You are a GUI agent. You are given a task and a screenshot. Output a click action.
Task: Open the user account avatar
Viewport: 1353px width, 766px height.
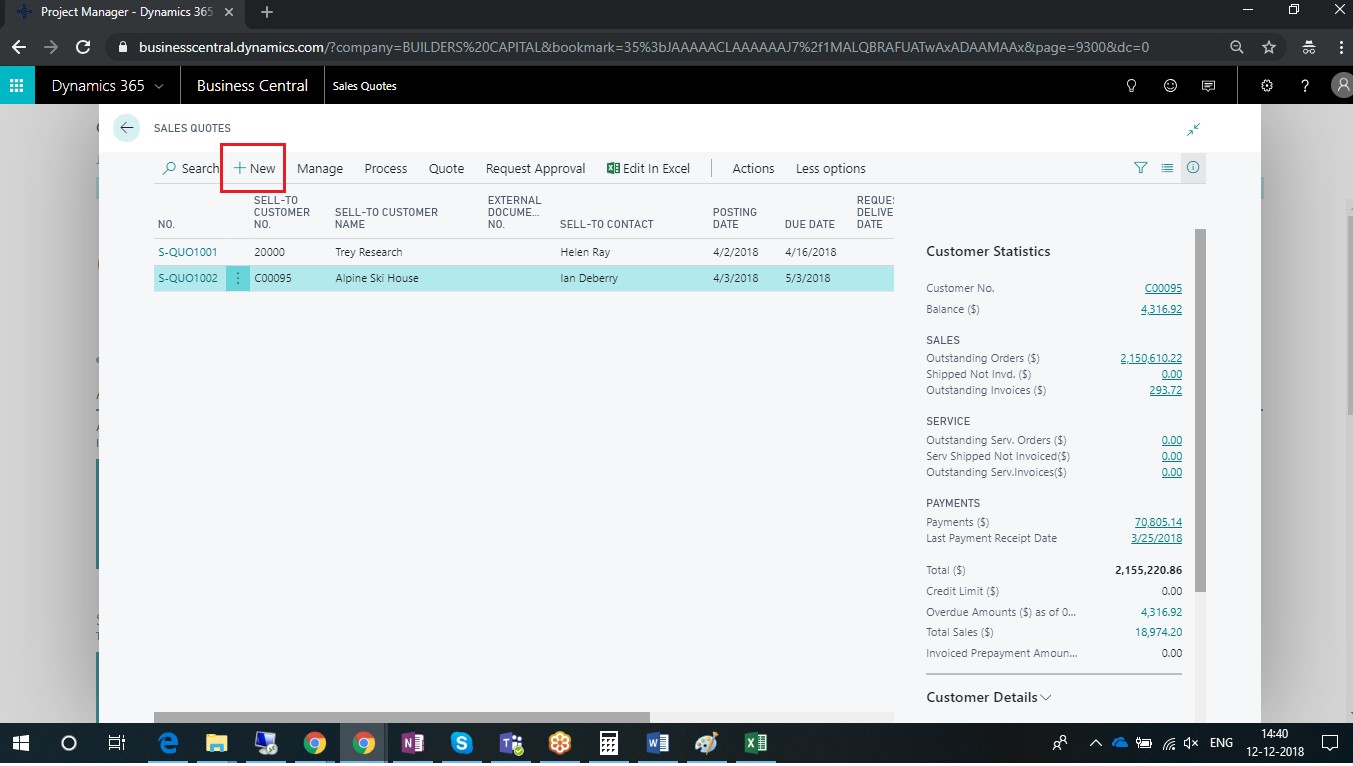(x=1342, y=86)
